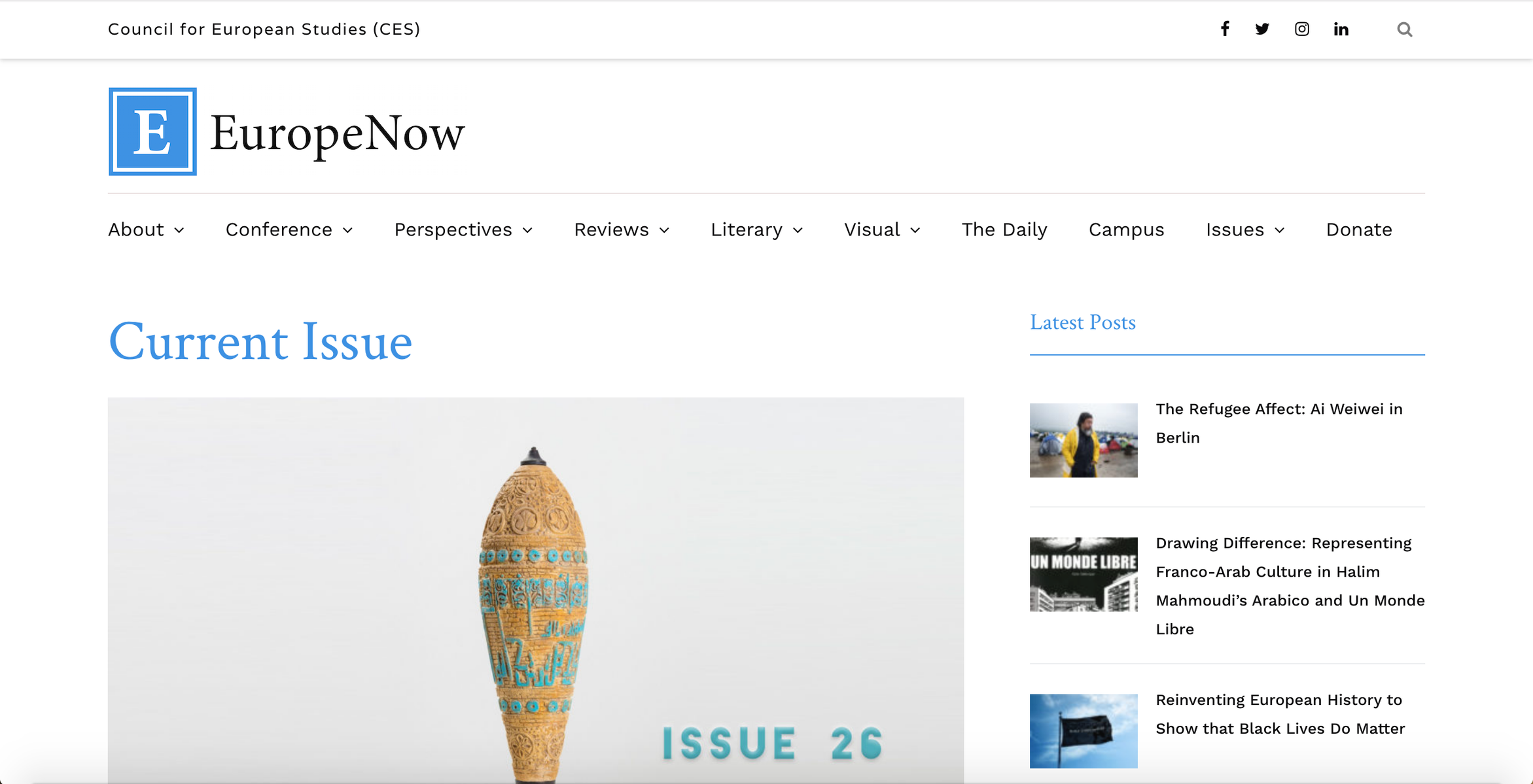Expand the Literary menu
Image resolution: width=1533 pixels, height=784 pixels.
756,230
